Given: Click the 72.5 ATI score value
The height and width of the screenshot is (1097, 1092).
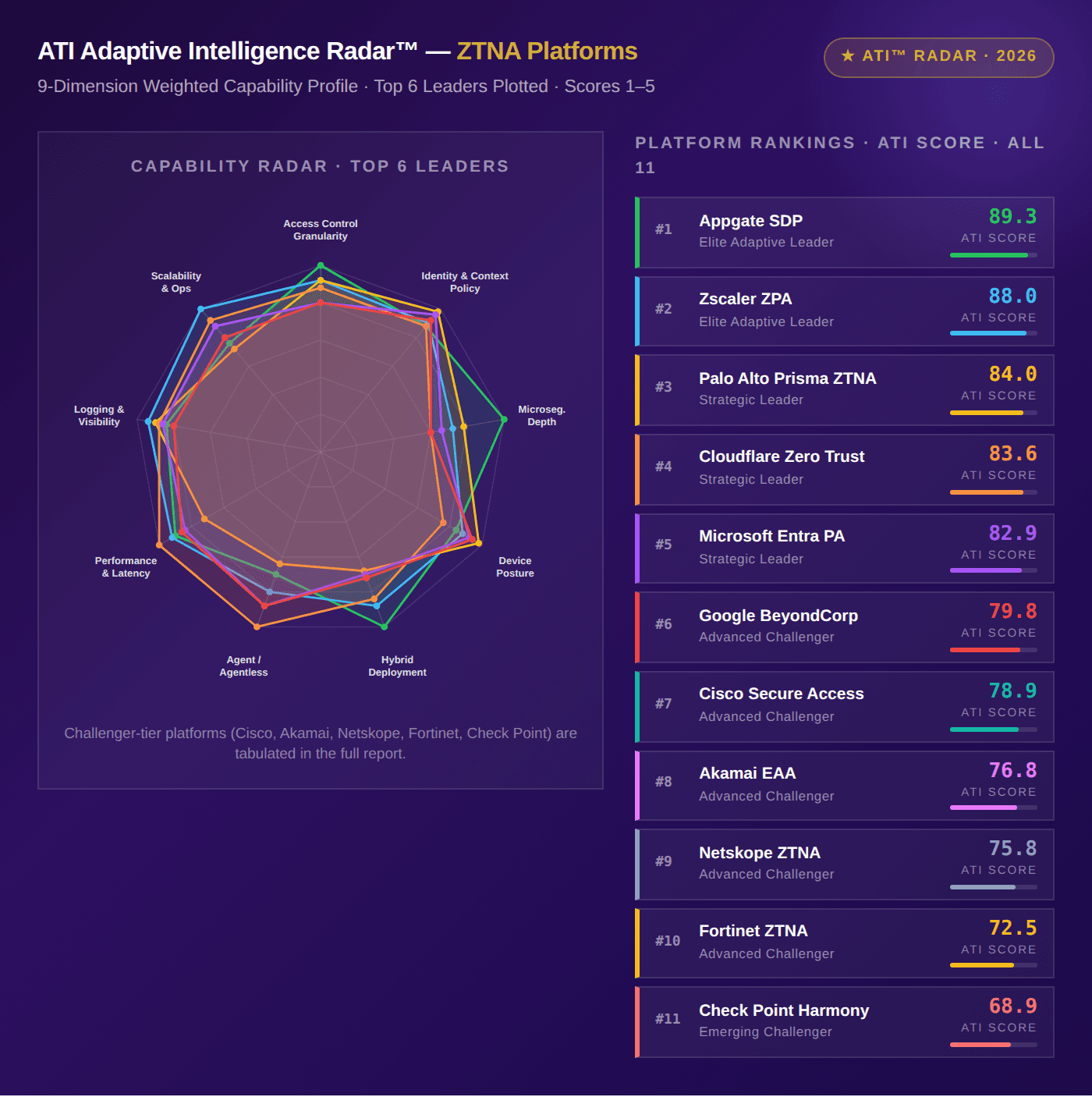Looking at the screenshot, I should pyautogui.click(x=1012, y=928).
